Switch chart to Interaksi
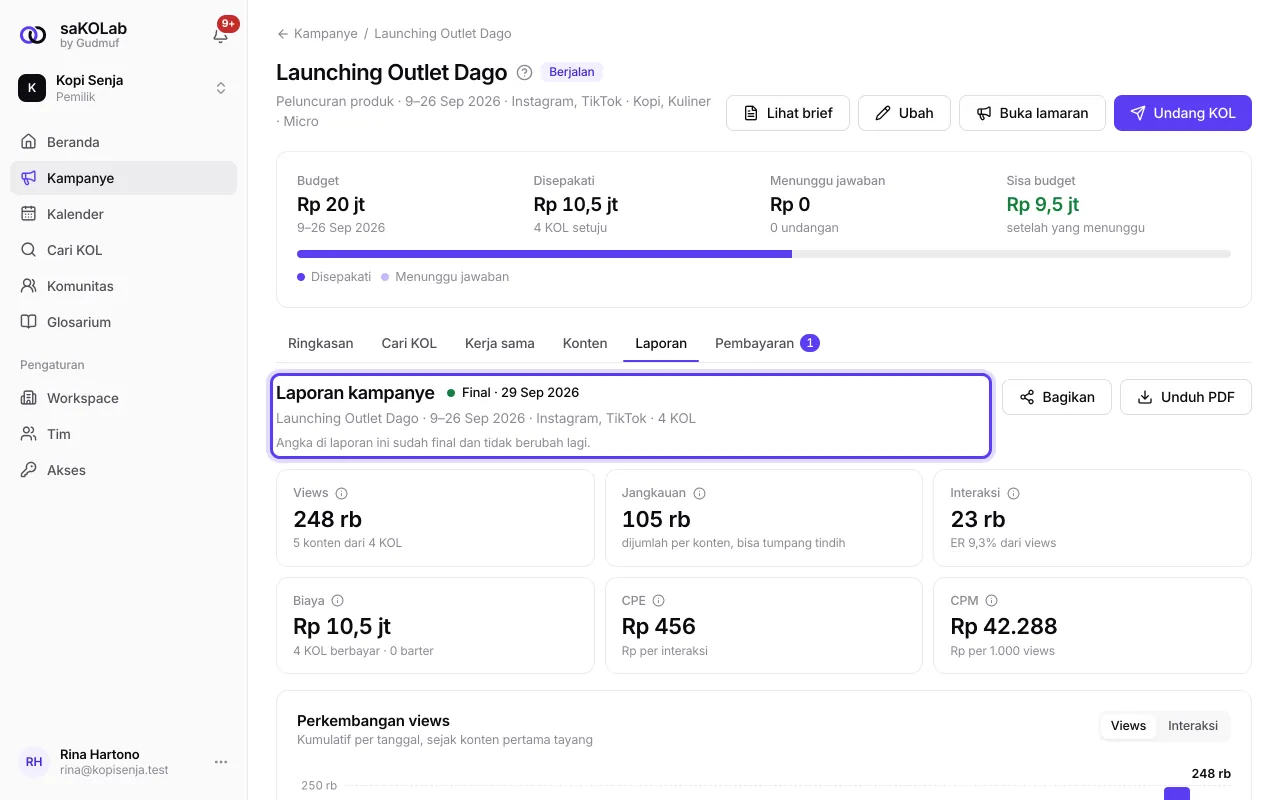 (1193, 726)
